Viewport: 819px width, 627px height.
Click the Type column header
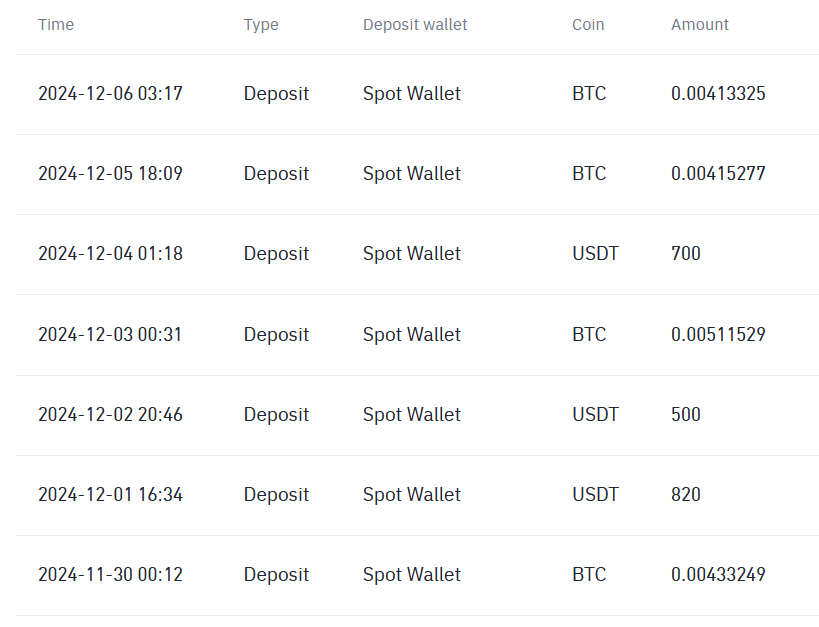coord(261,24)
